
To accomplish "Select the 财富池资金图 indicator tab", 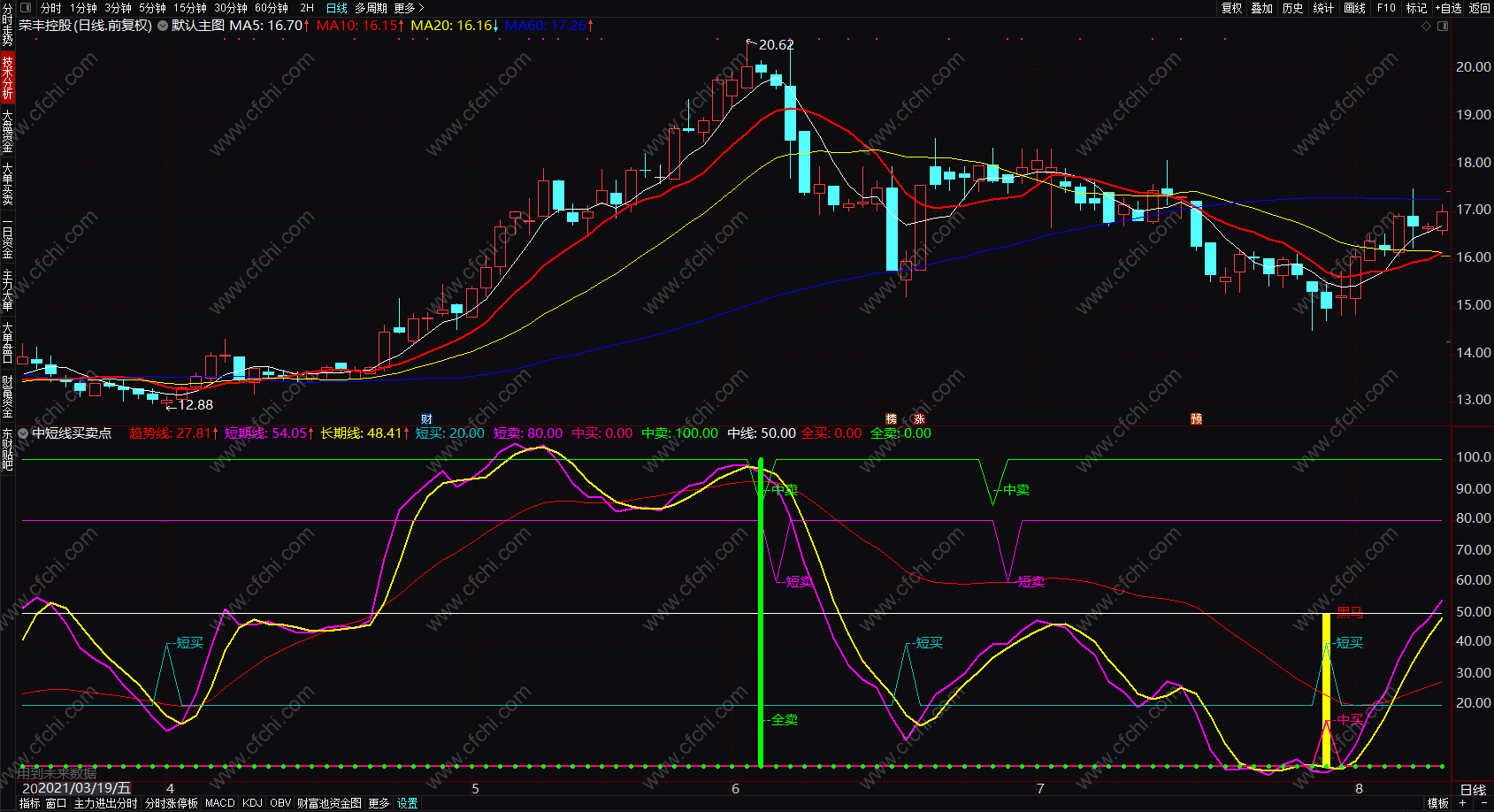I will click(x=329, y=803).
